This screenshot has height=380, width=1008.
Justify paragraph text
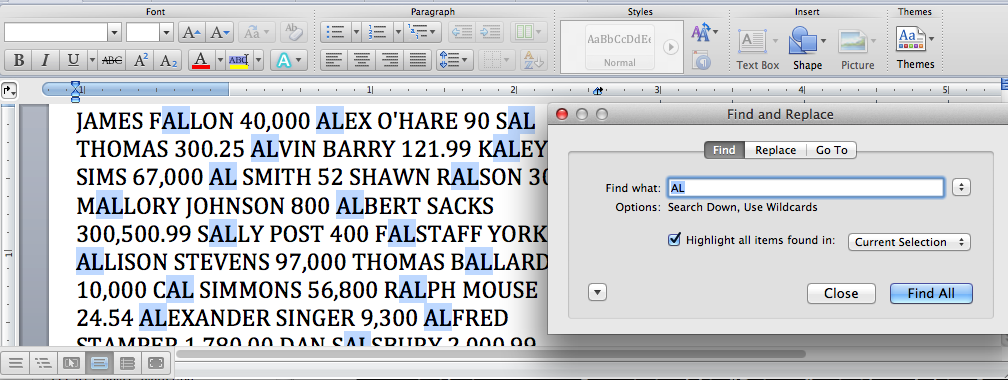418,61
